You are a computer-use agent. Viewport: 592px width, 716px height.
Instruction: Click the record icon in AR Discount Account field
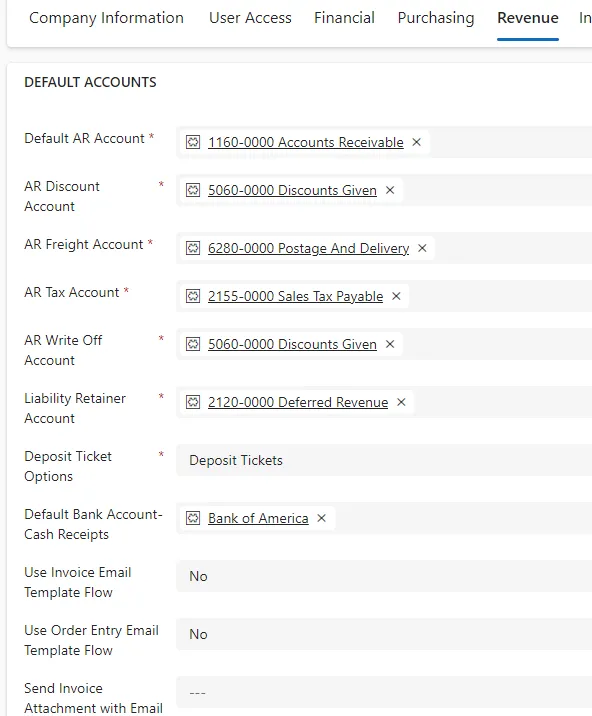click(x=193, y=190)
